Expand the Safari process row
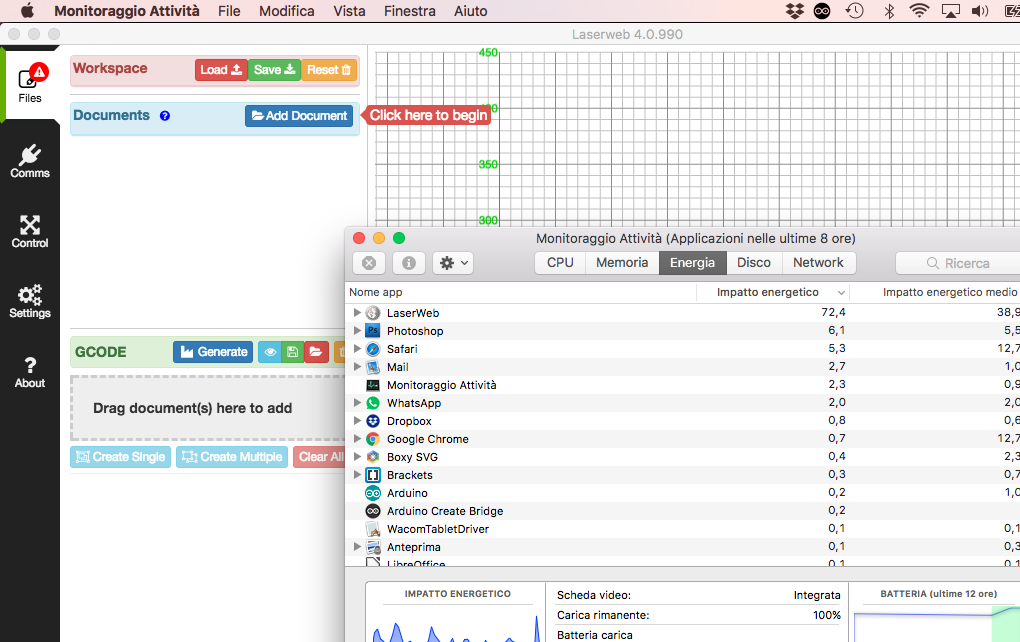Screen dimensions: 1020x642 (357, 349)
